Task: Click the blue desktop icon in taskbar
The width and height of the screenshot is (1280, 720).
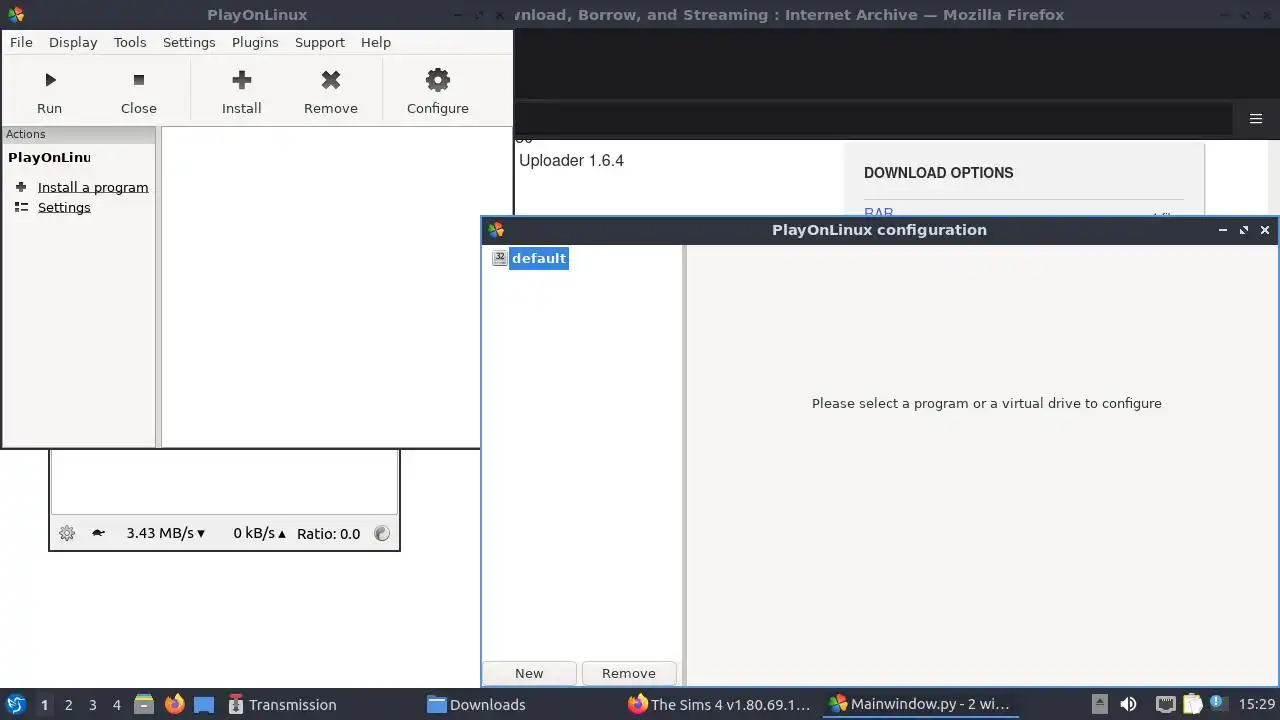Action: coord(204,704)
